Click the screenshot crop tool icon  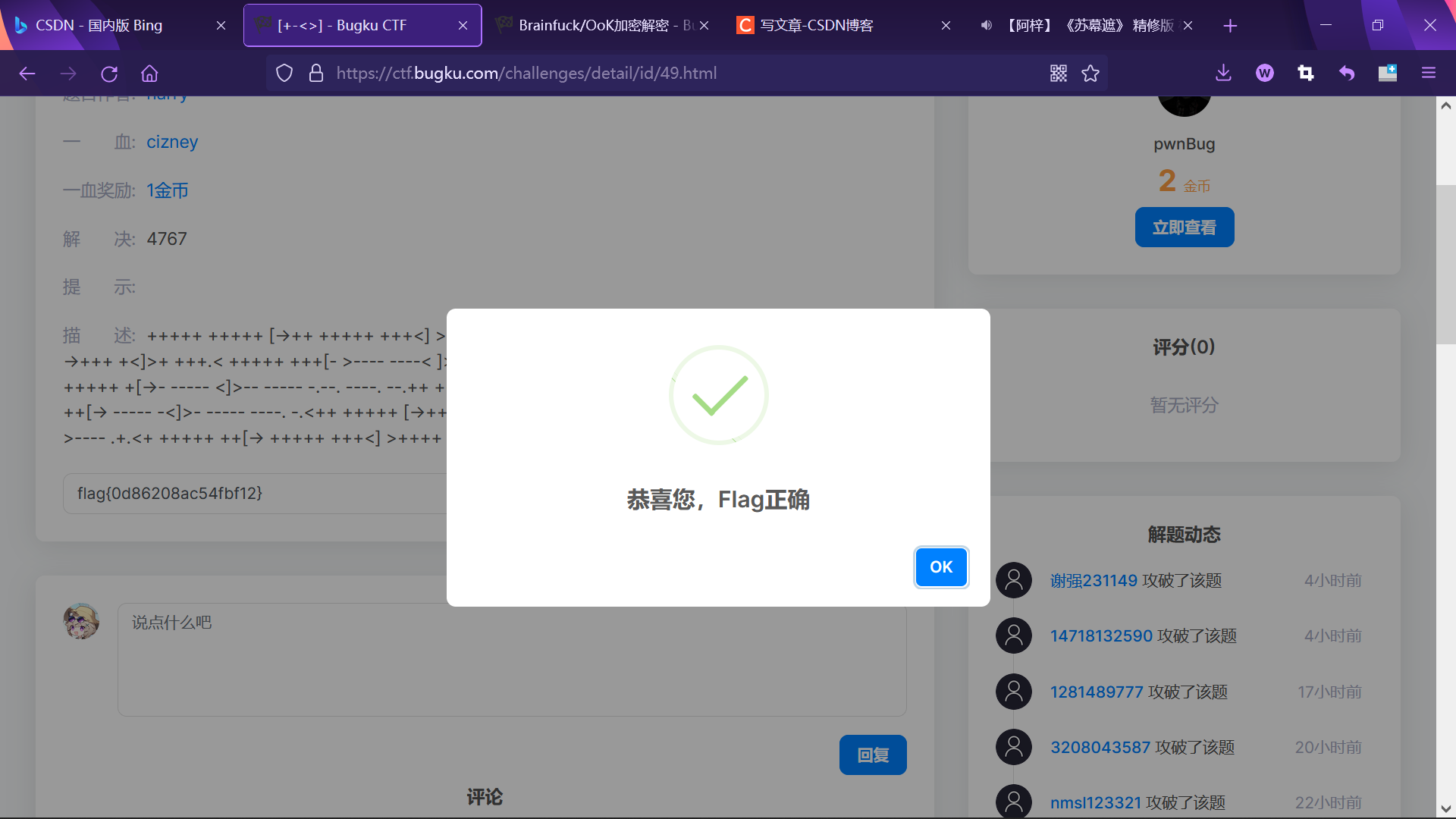pyautogui.click(x=1305, y=74)
